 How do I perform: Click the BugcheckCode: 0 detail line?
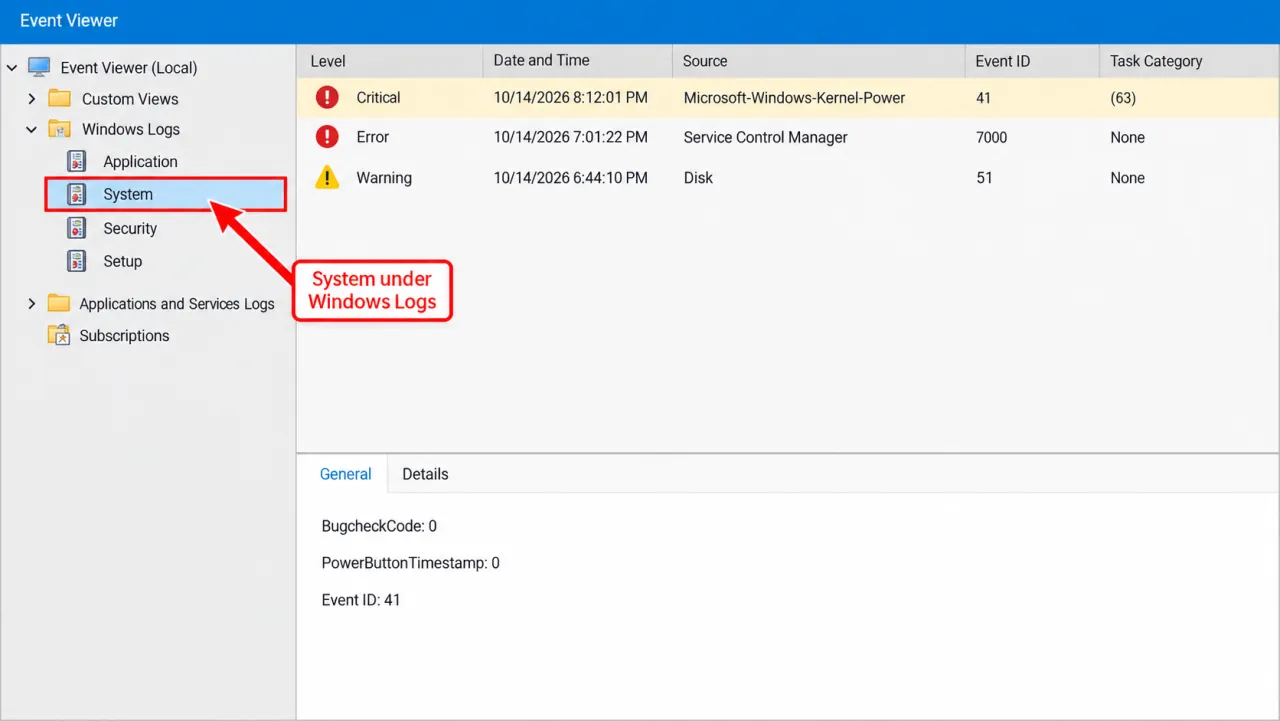coord(379,526)
